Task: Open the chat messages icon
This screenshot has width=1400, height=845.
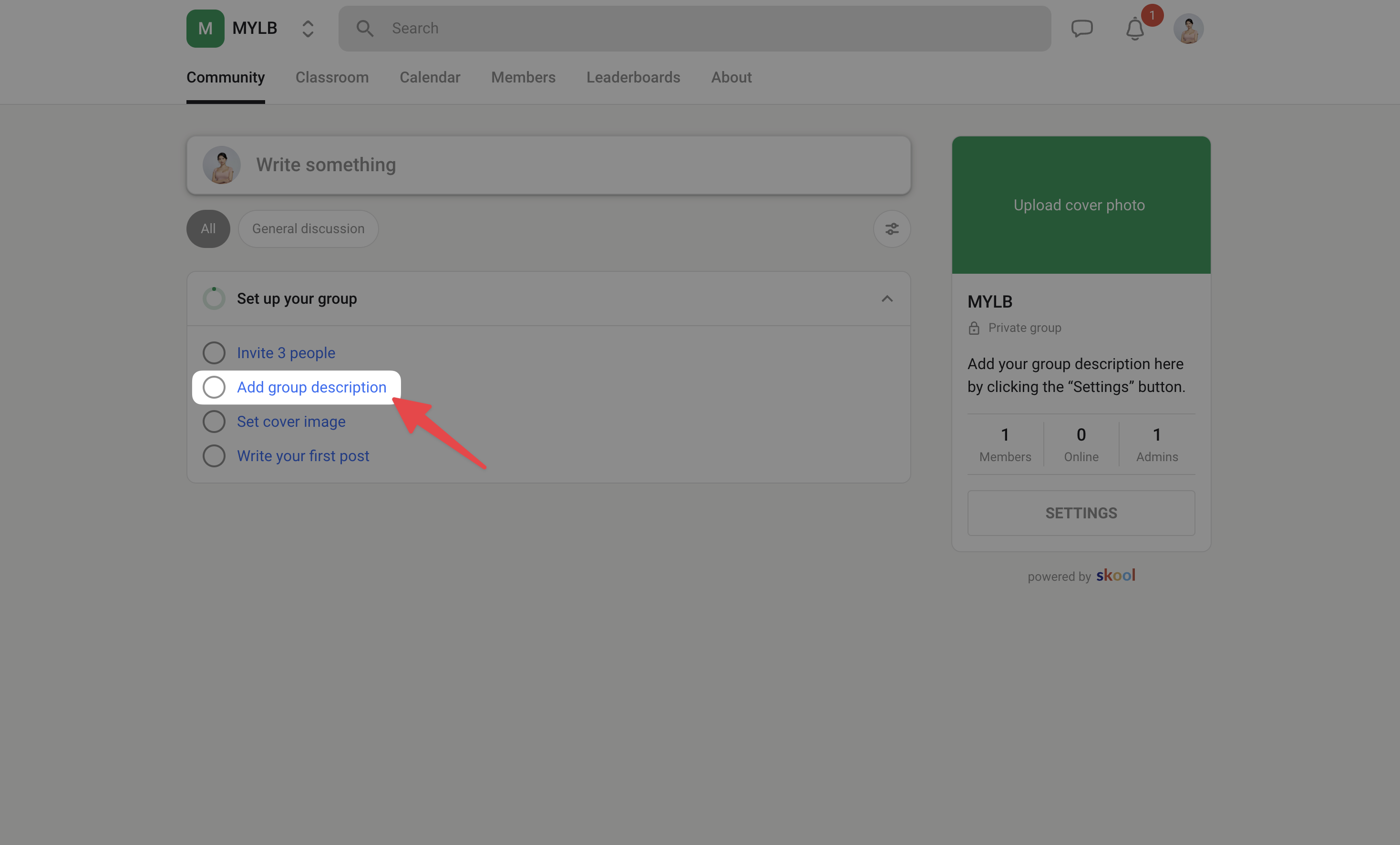Action: 1082,29
